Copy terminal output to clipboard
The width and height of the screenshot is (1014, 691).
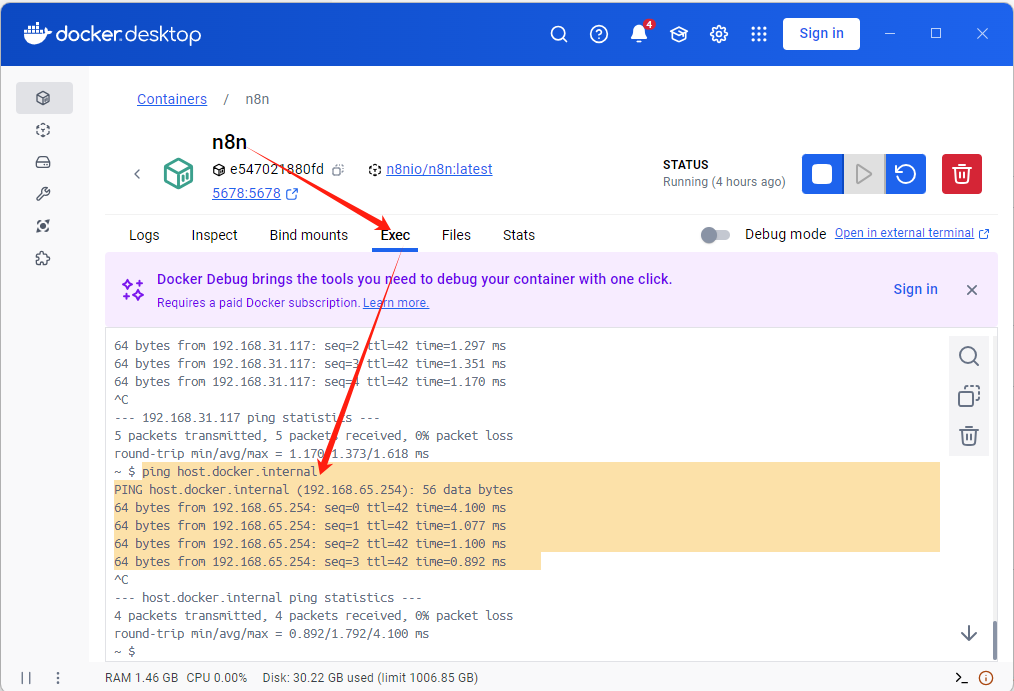pos(969,396)
